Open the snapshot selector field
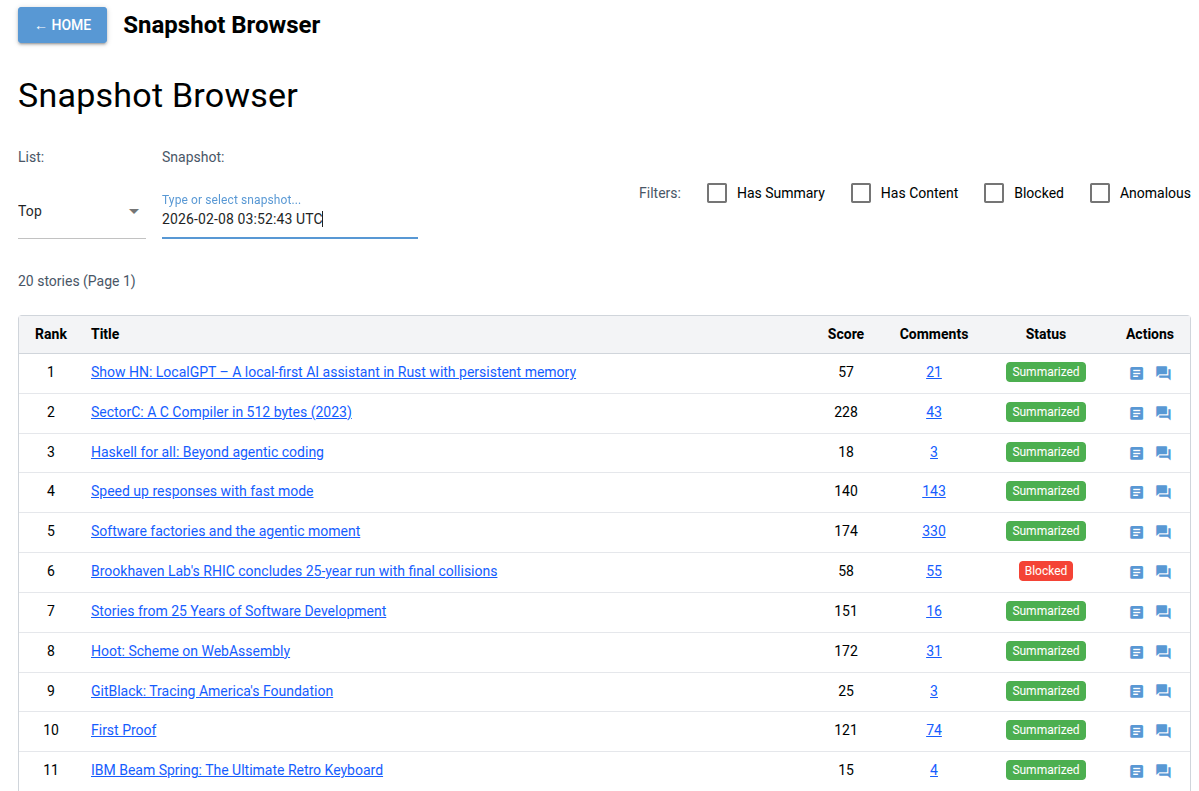 point(289,218)
